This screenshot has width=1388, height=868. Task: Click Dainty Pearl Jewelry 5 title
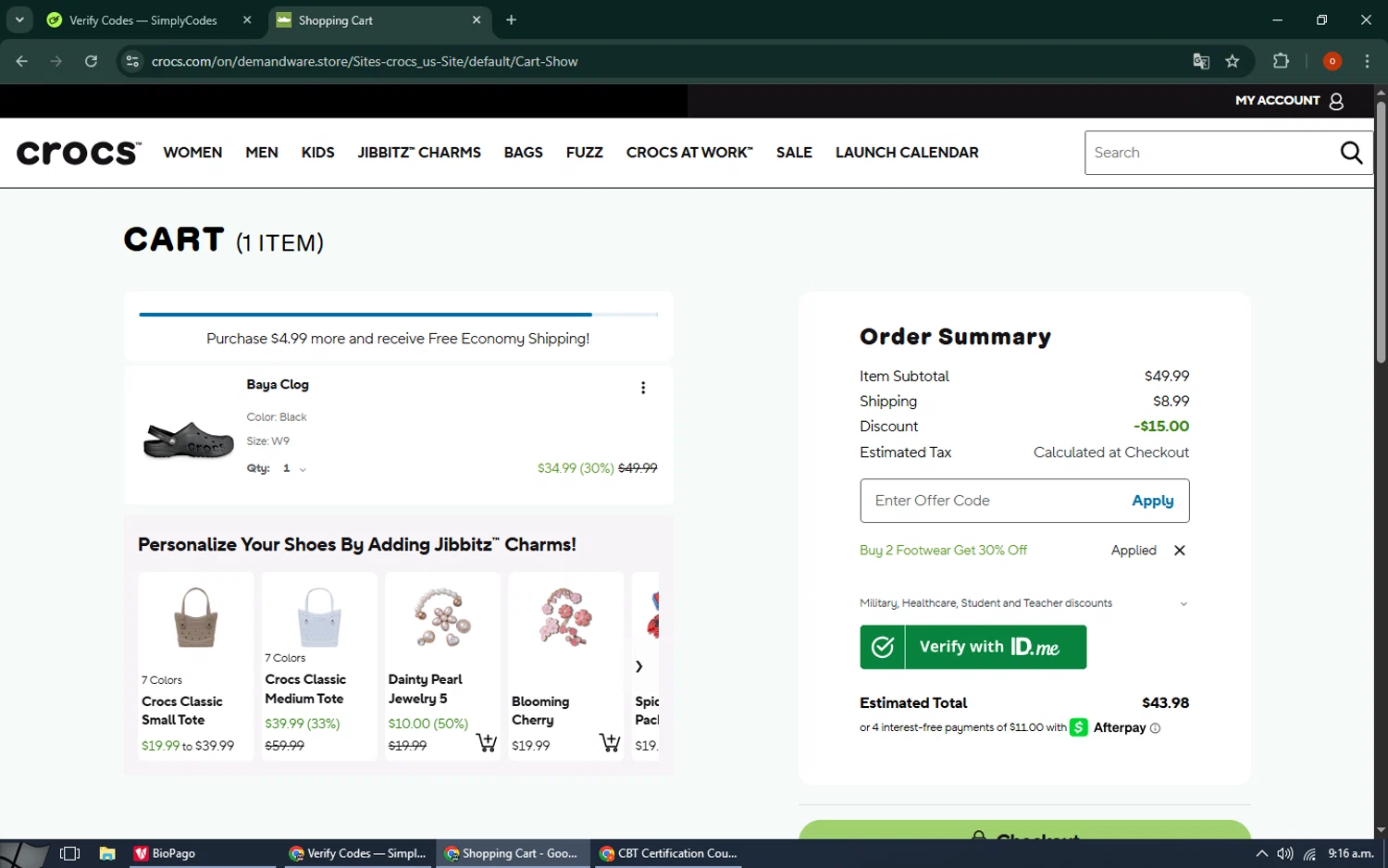click(425, 689)
